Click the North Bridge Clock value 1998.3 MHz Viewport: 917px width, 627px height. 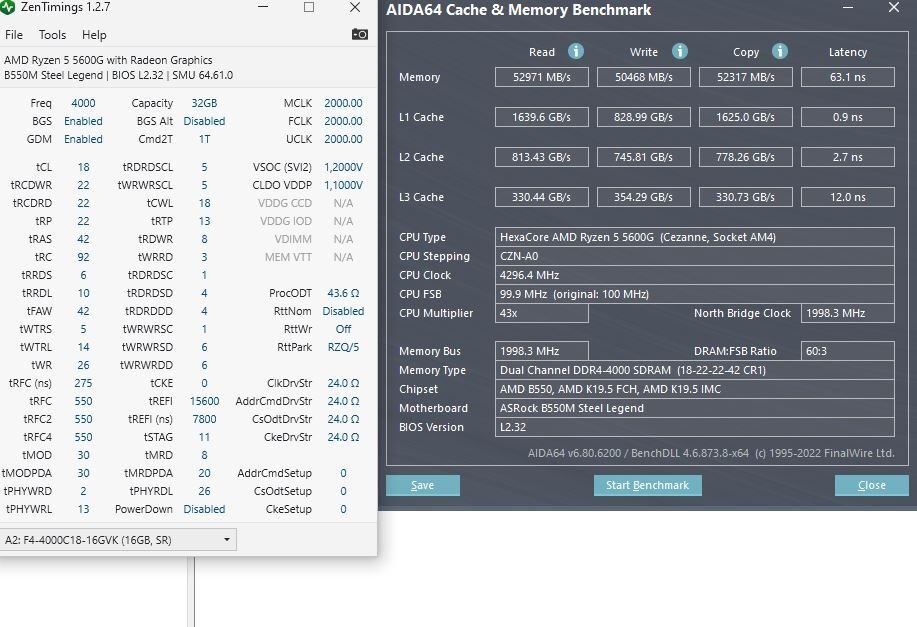pos(847,313)
